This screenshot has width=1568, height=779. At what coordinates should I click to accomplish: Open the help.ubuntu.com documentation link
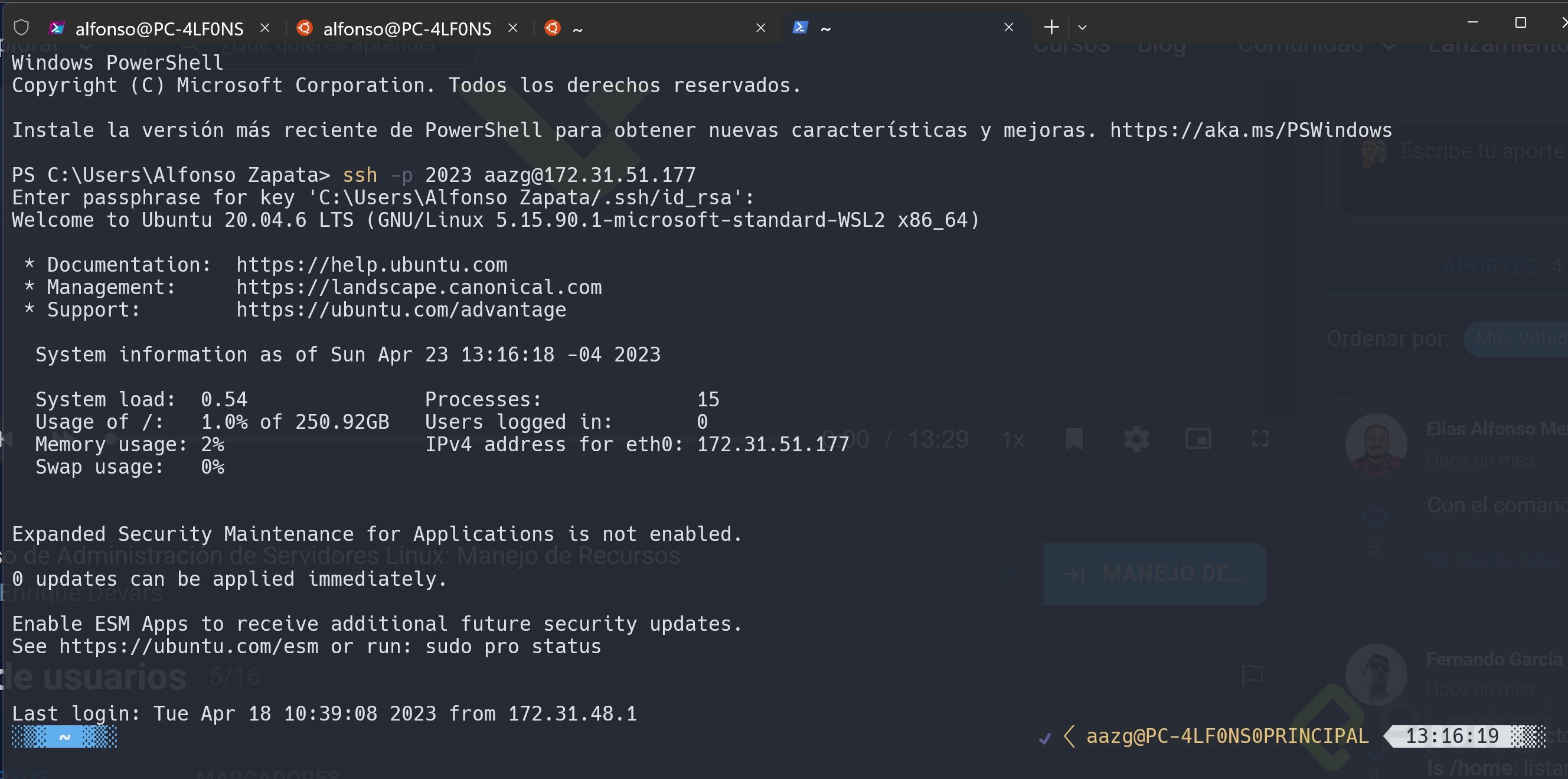(372, 265)
